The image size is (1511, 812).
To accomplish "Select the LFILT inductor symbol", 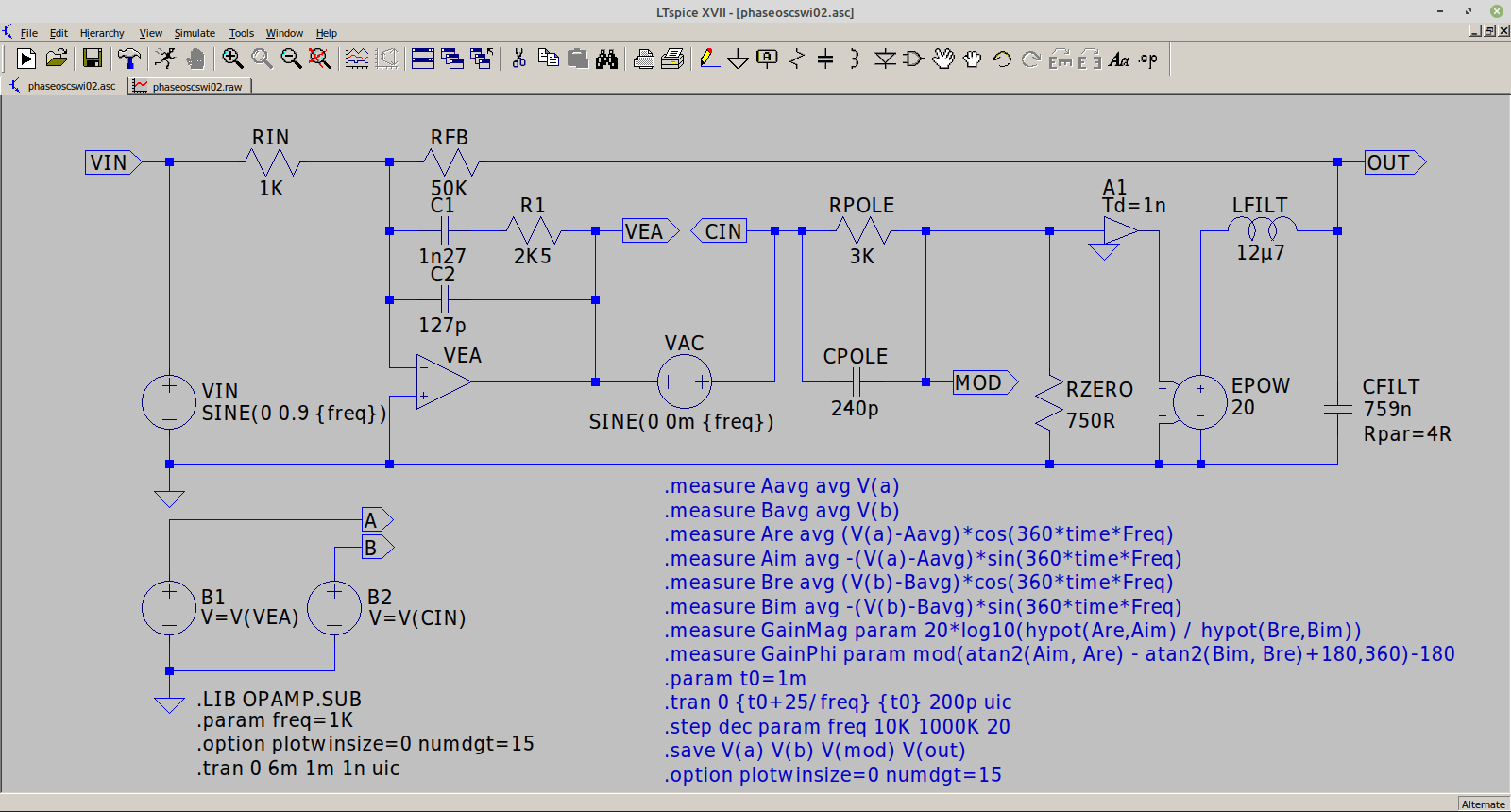I will pos(1262,227).
